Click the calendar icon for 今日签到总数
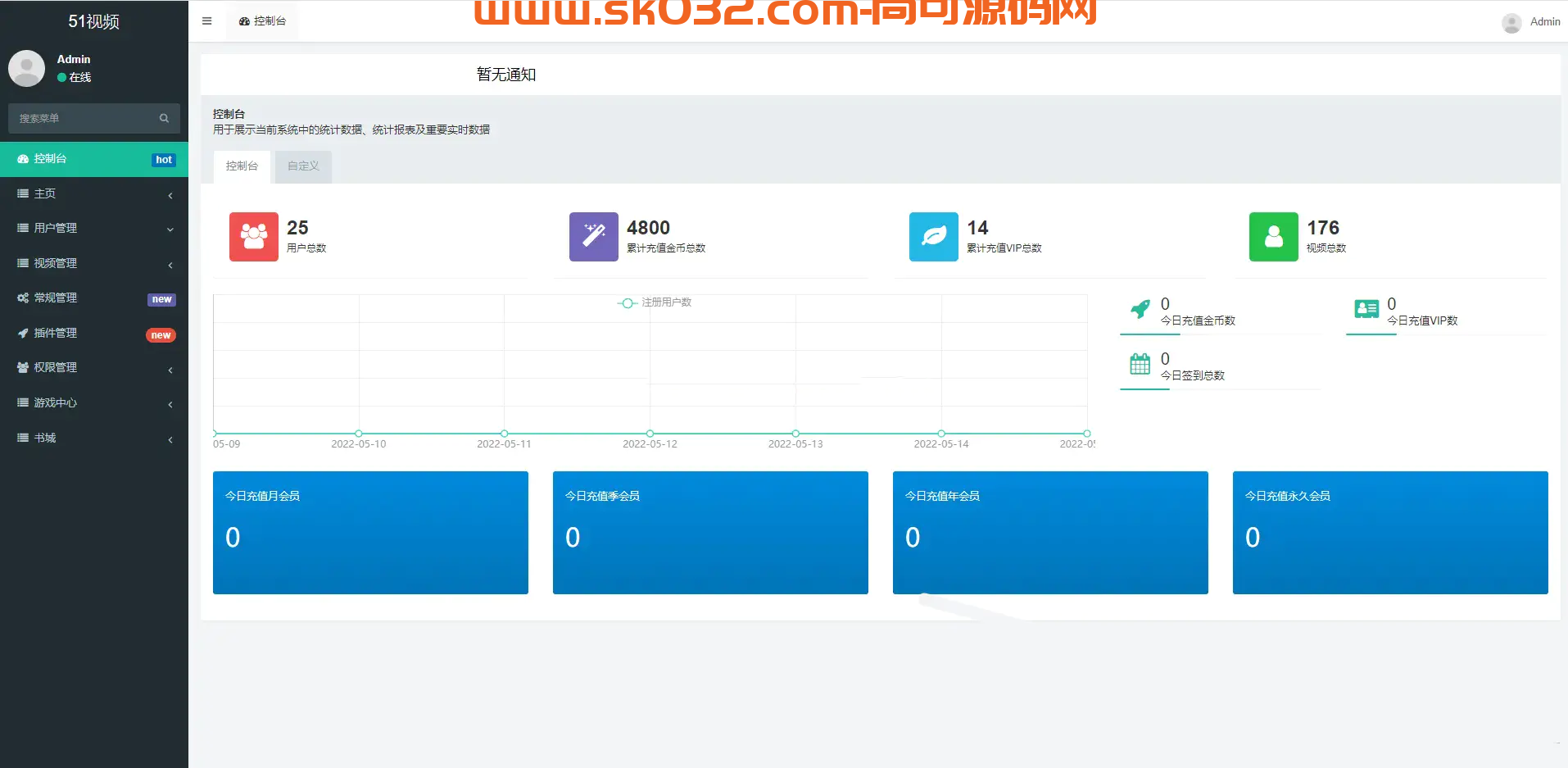1568x768 pixels. point(1140,364)
